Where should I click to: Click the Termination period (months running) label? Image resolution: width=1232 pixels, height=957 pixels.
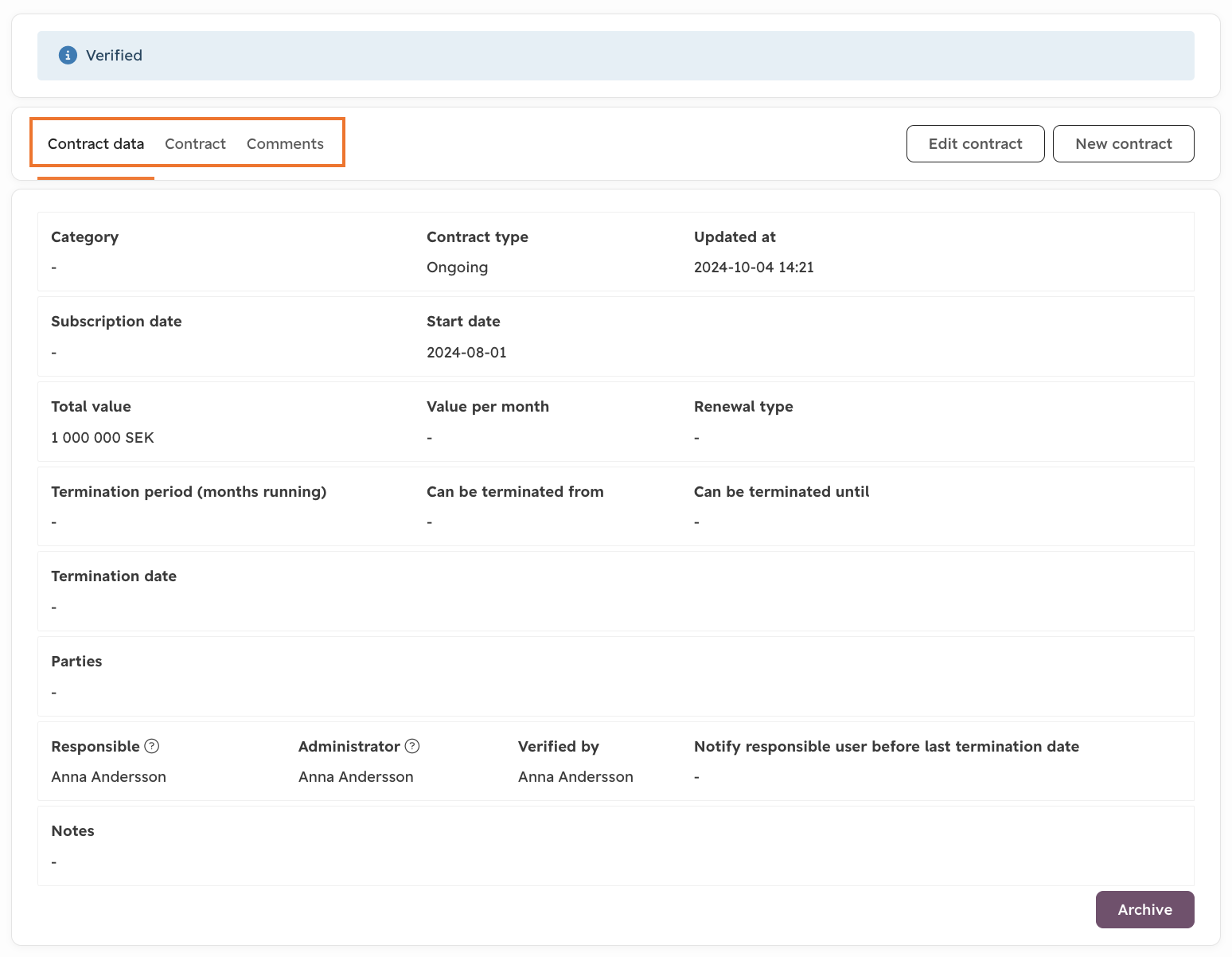[x=189, y=492]
